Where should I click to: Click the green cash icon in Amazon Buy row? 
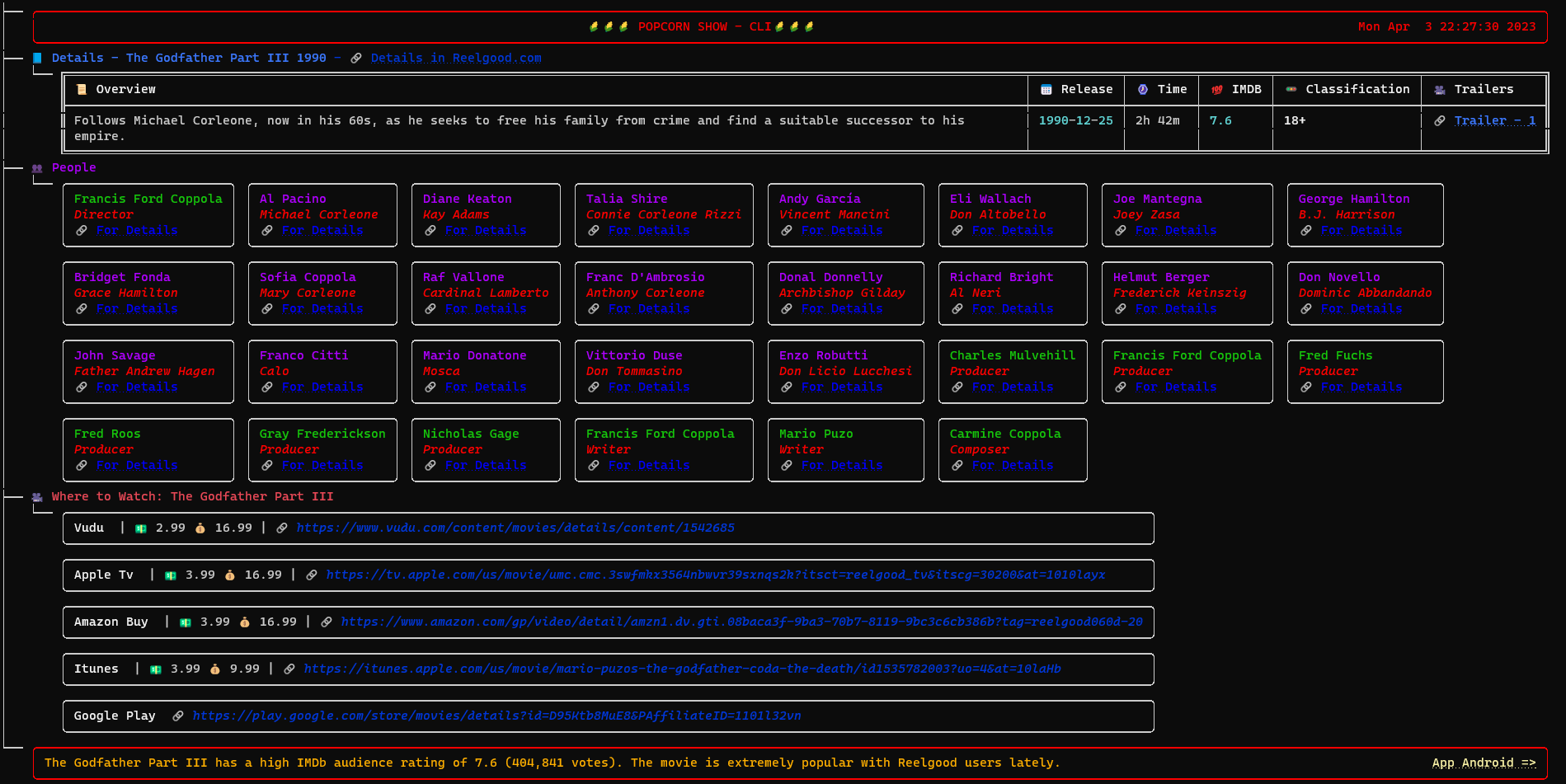tap(186, 622)
